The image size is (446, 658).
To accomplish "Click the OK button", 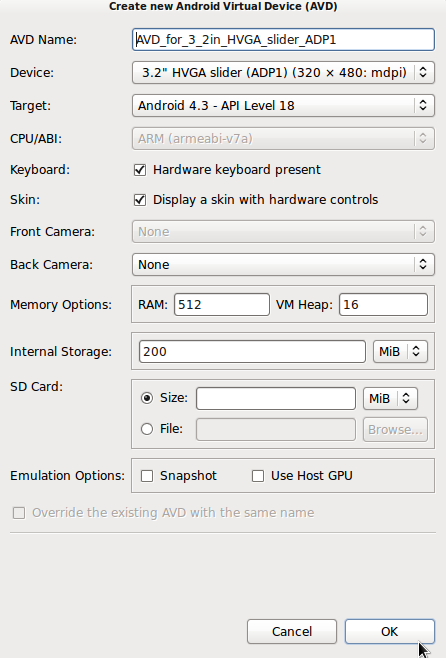I will point(390,632).
